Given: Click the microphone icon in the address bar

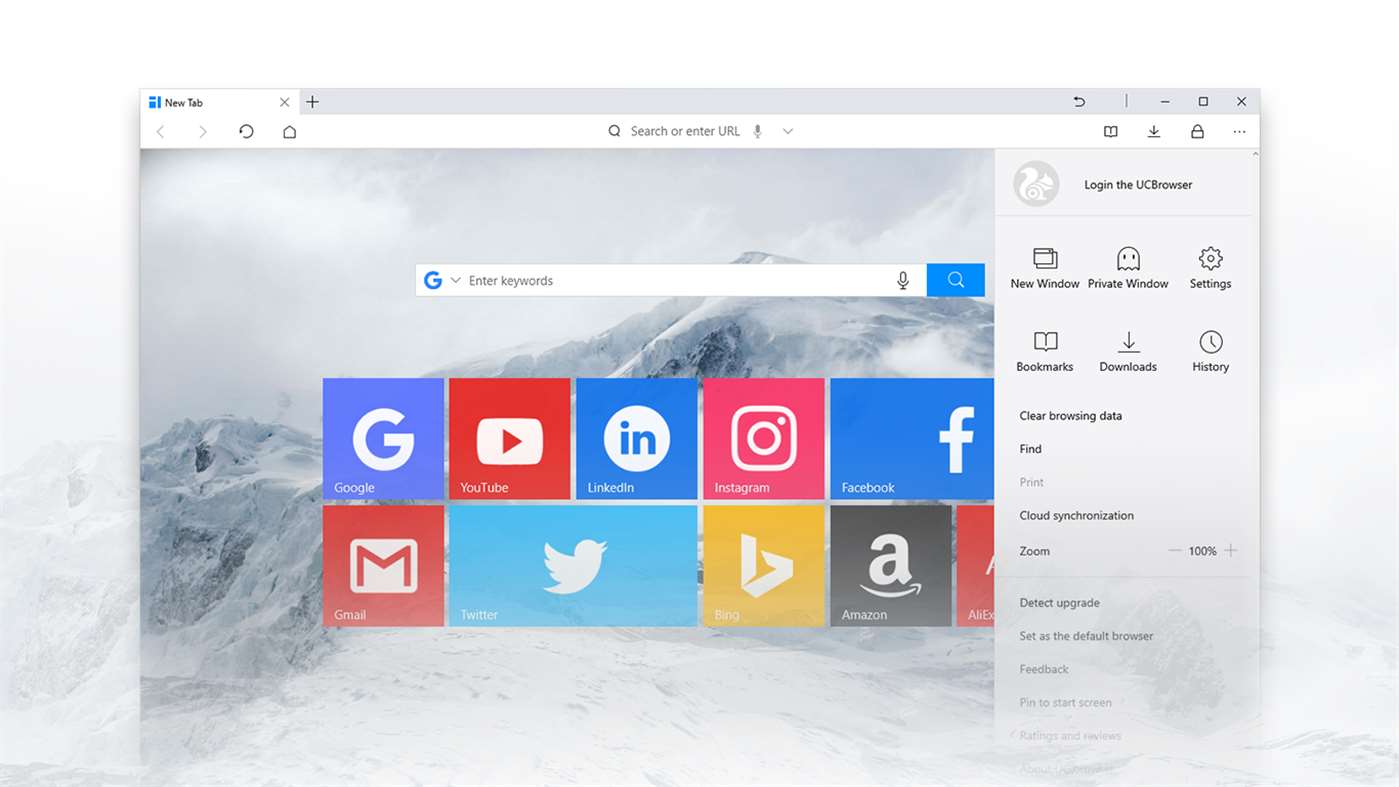Looking at the screenshot, I should coord(757,131).
